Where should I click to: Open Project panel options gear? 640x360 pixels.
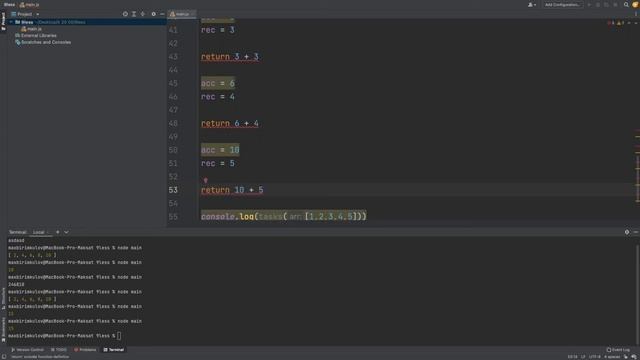(153, 14)
